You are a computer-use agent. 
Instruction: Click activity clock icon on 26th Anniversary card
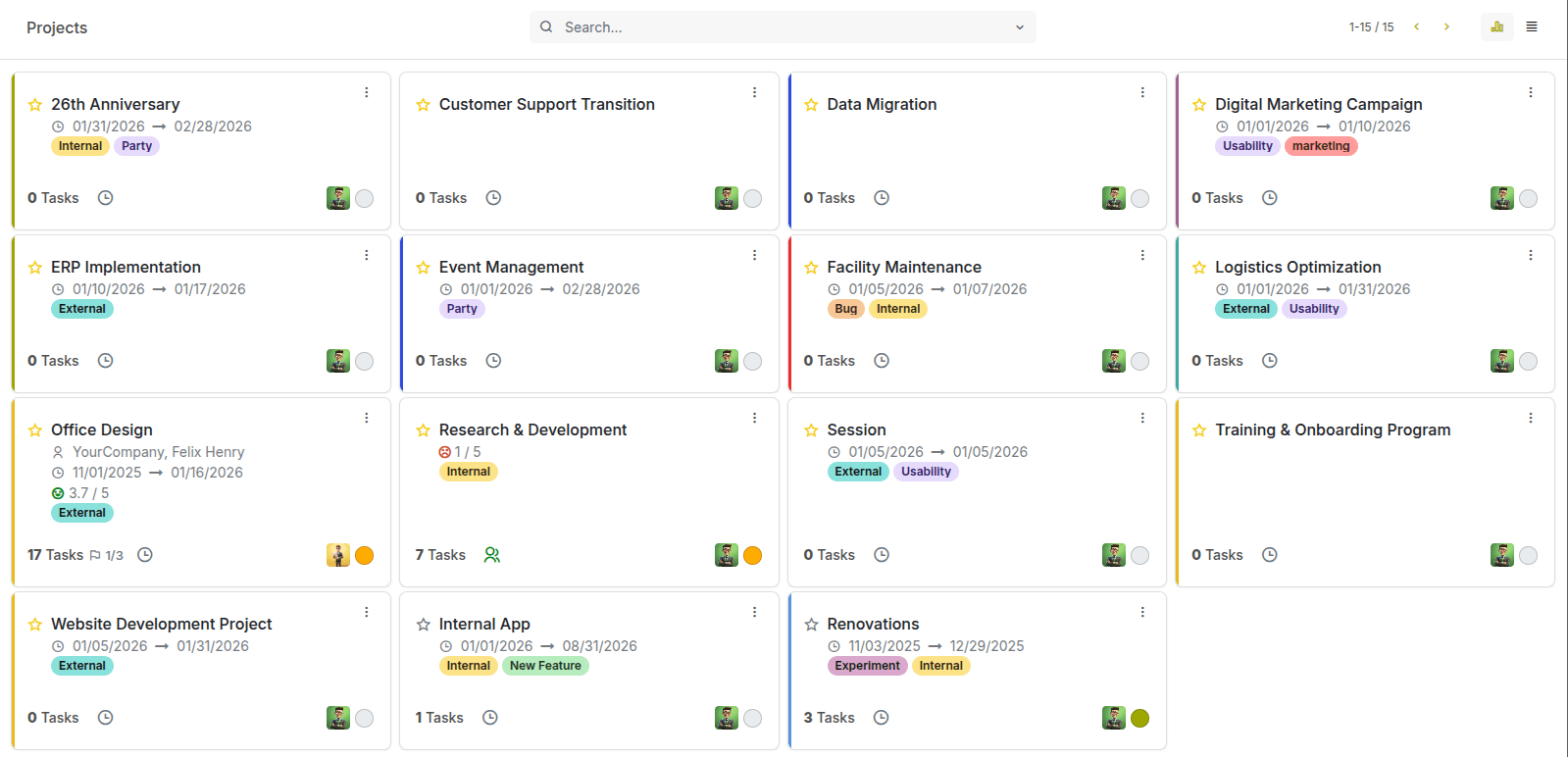106,198
